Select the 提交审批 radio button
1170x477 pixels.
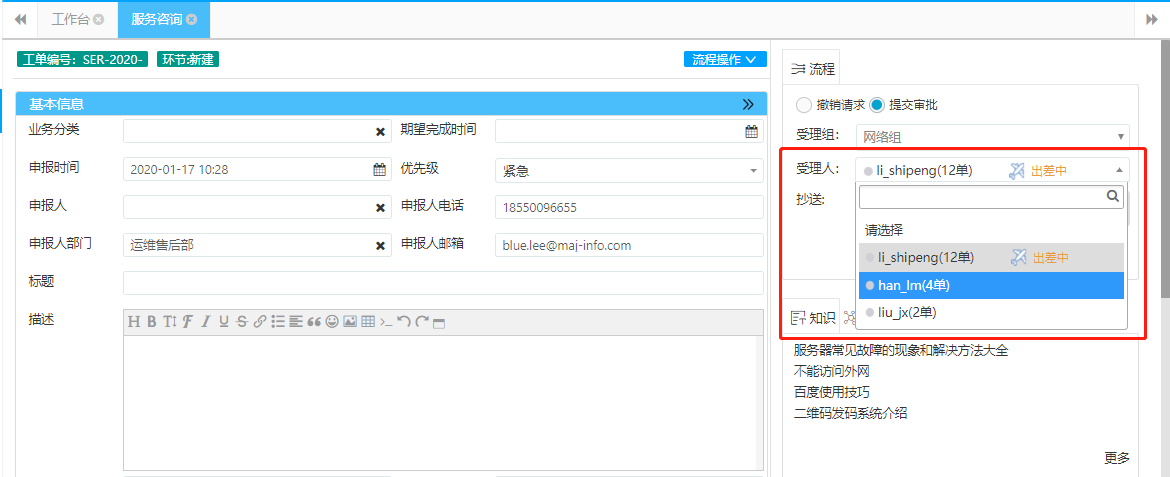(x=877, y=105)
